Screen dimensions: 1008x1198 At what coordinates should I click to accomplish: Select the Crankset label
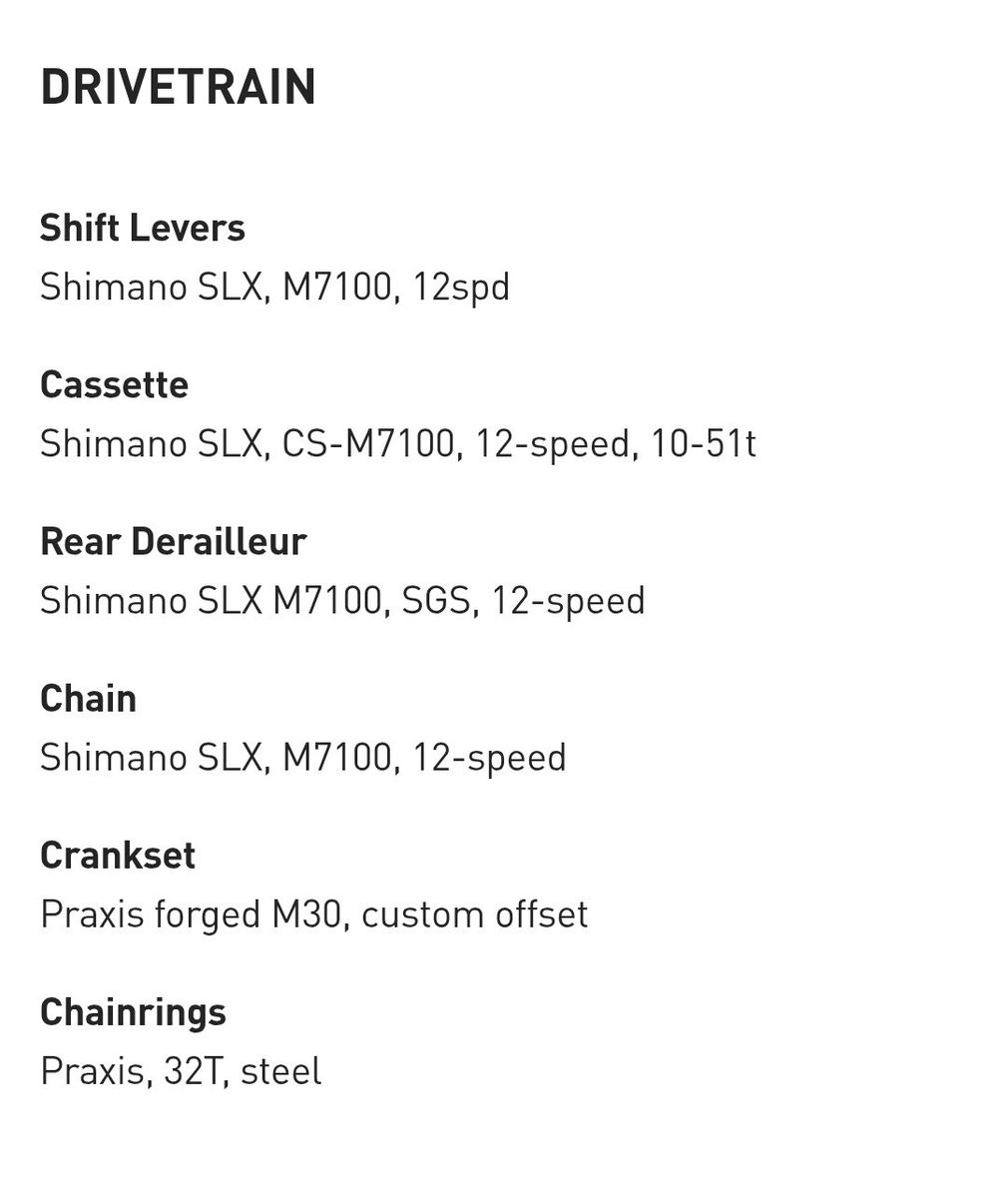click(x=118, y=856)
